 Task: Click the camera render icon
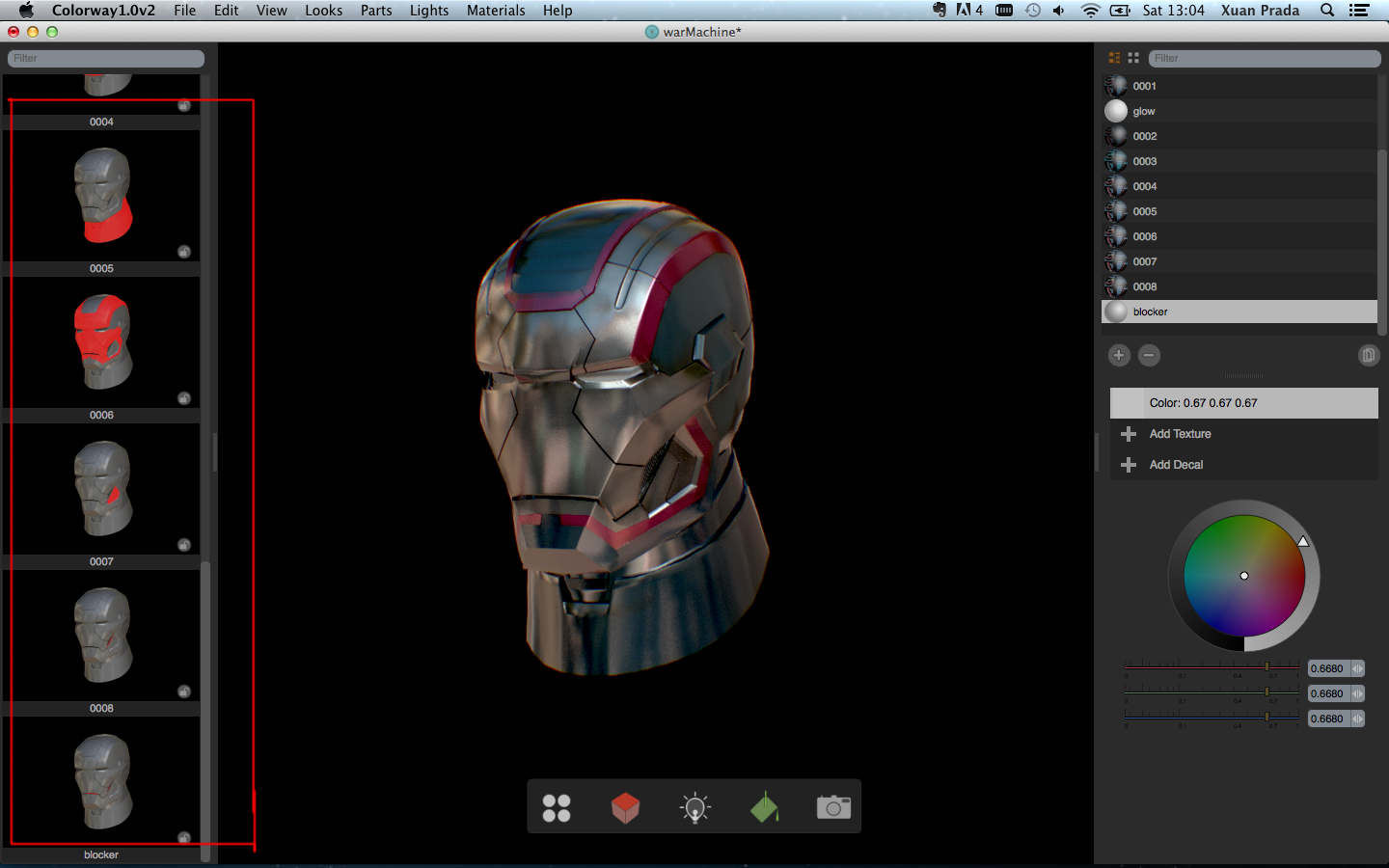(x=834, y=806)
